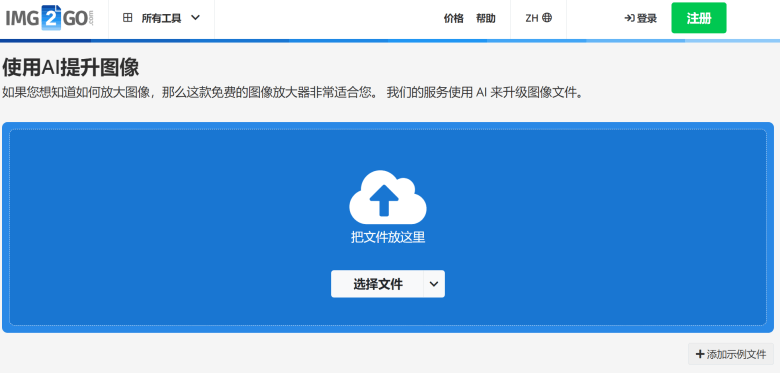Open the 价格 page

[x=453, y=19]
